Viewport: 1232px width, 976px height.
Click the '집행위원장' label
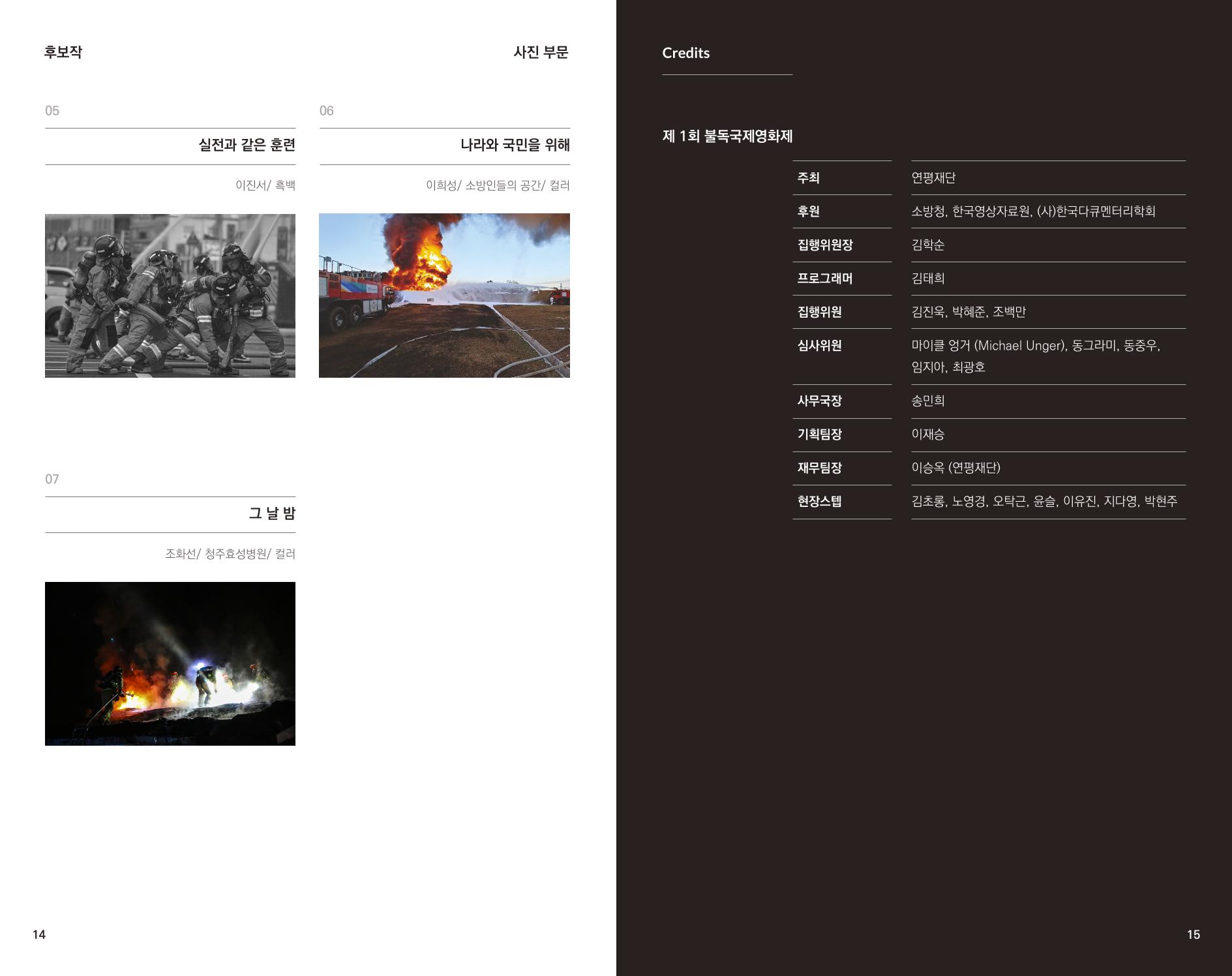[825, 245]
